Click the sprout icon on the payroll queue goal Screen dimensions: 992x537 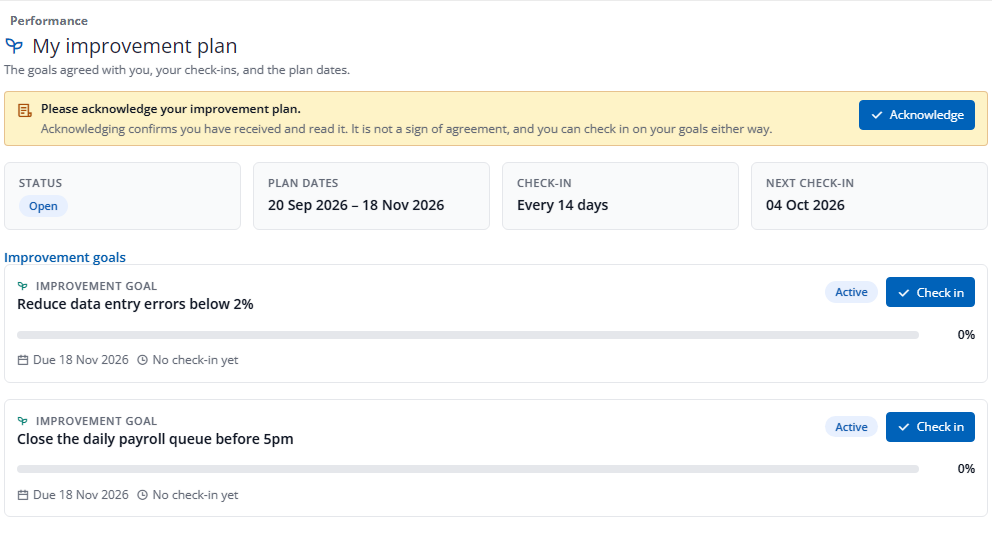click(23, 421)
